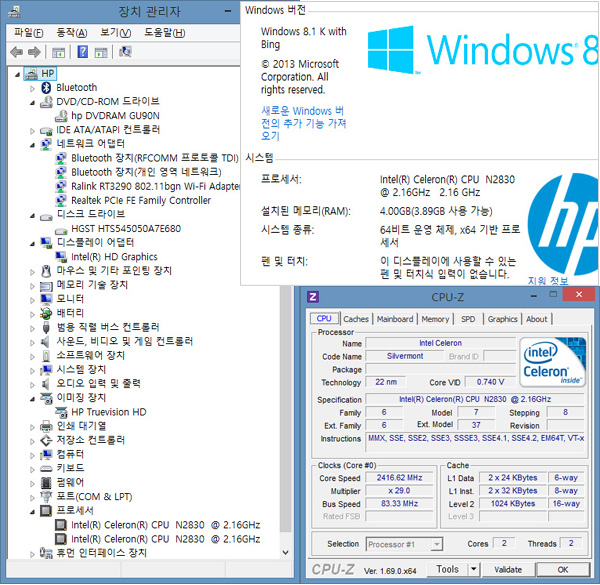Click the blue question mark help icon

[x=82, y=52]
